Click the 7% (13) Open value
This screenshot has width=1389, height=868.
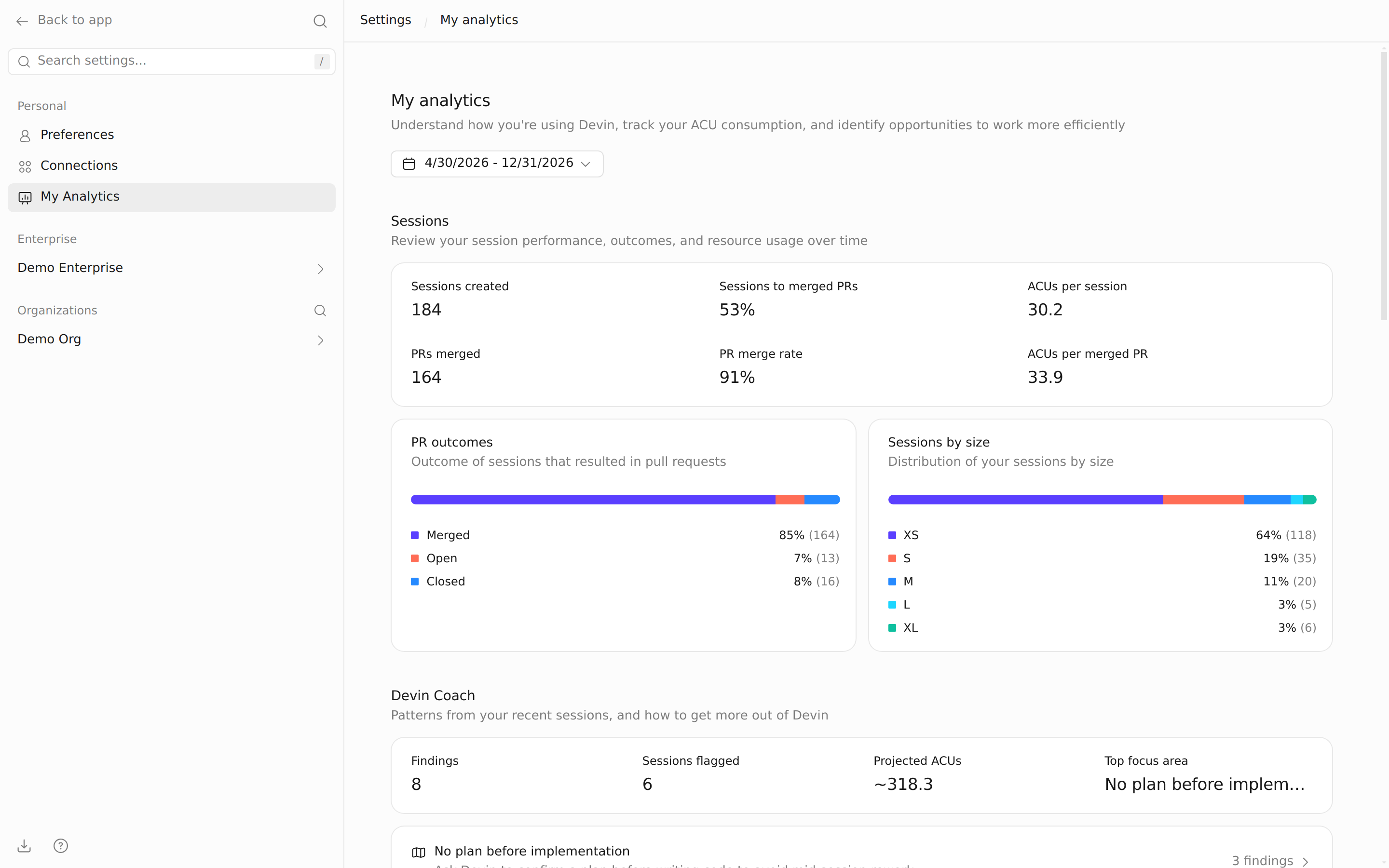[816, 558]
